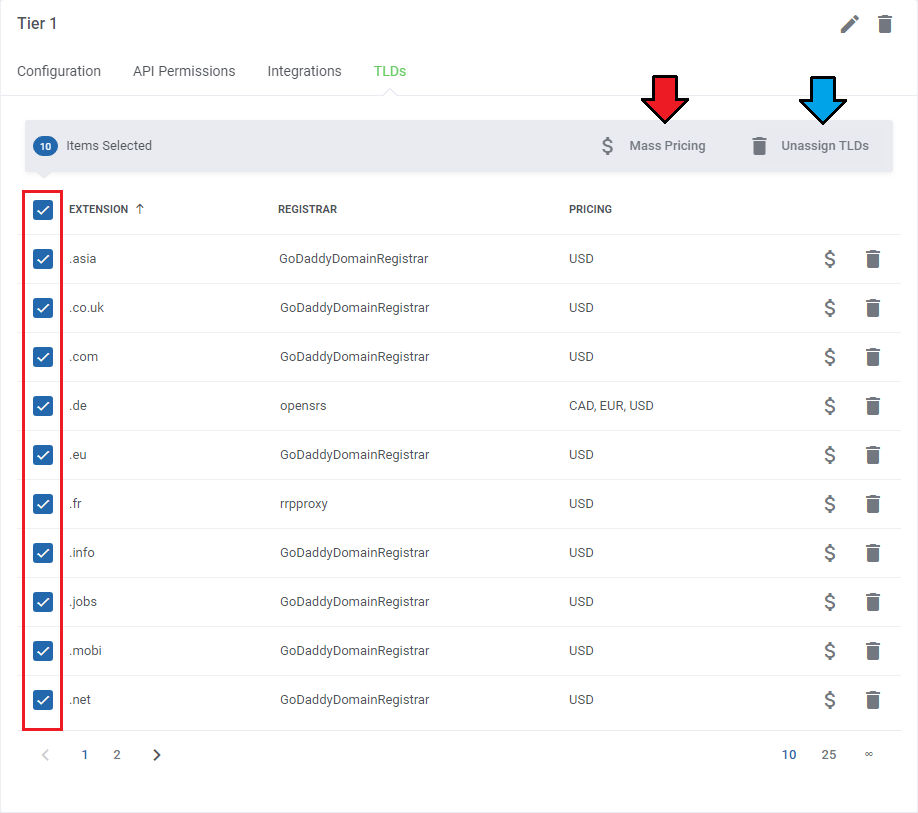Screen dimensions: 918x813
Task: Click the .com extension name
Action: [83, 357]
